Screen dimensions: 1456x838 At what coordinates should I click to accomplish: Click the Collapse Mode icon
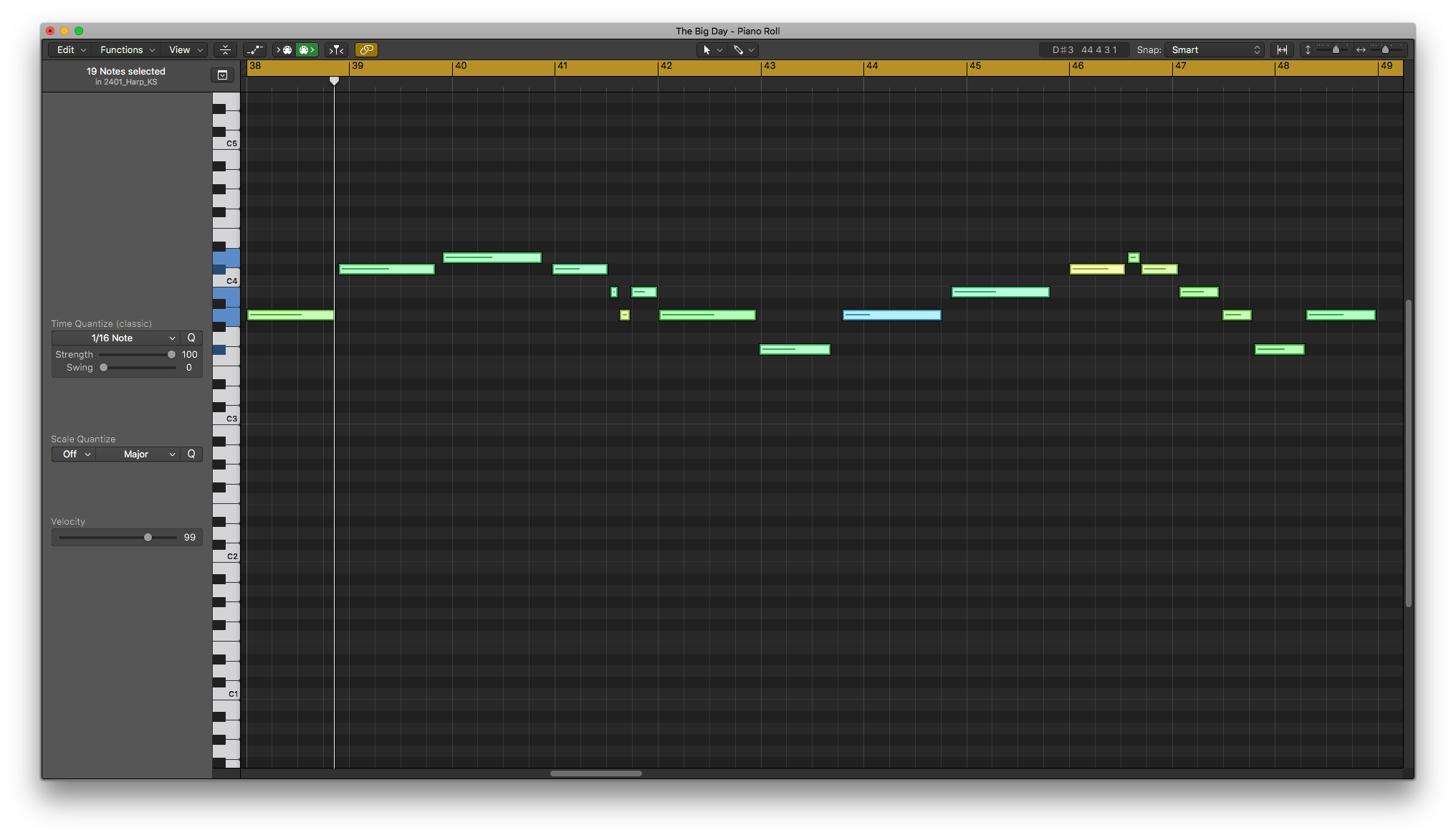point(225,49)
